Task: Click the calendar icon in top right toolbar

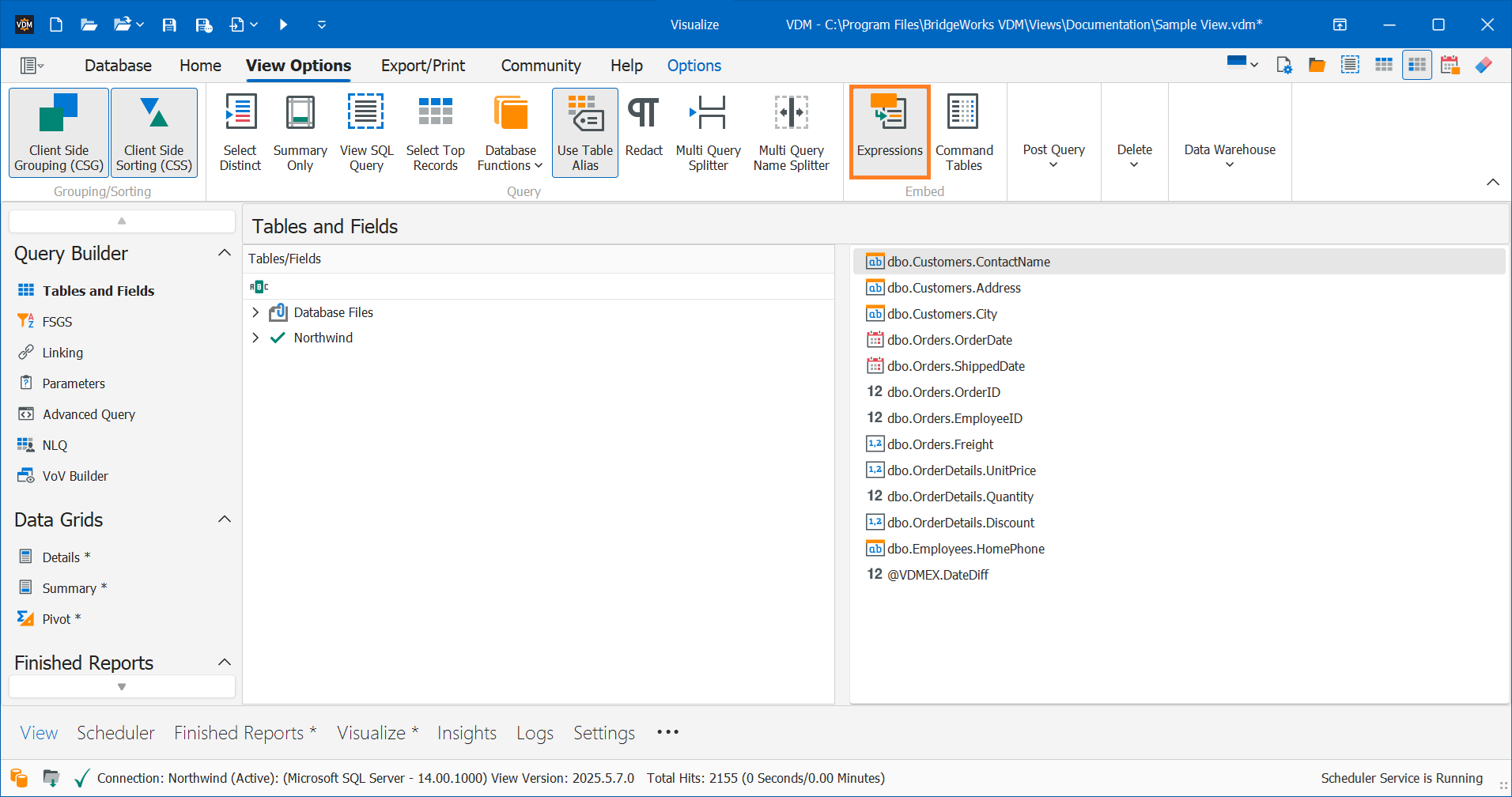Action: click(x=1450, y=65)
